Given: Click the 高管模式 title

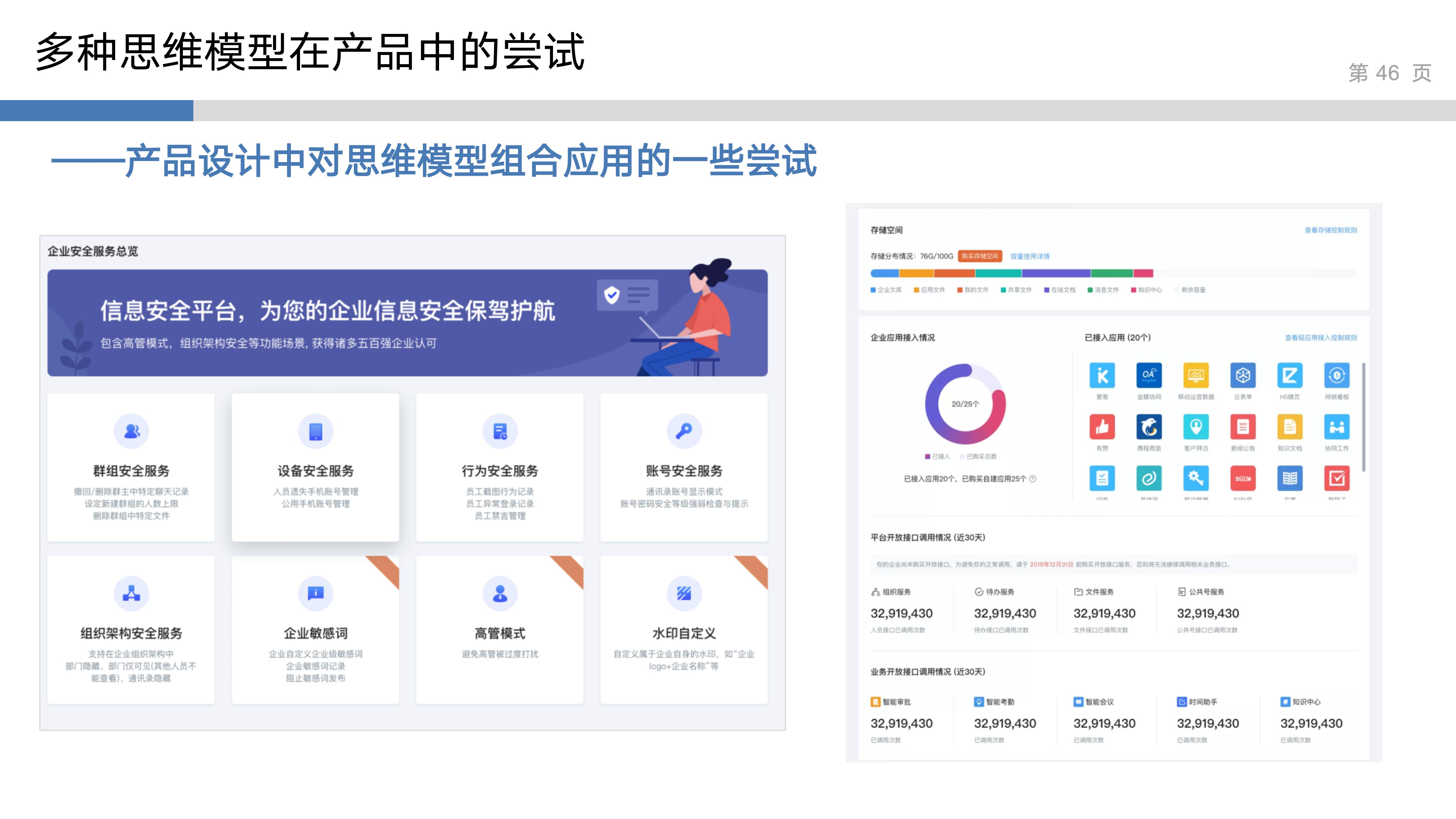Looking at the screenshot, I should [500, 633].
